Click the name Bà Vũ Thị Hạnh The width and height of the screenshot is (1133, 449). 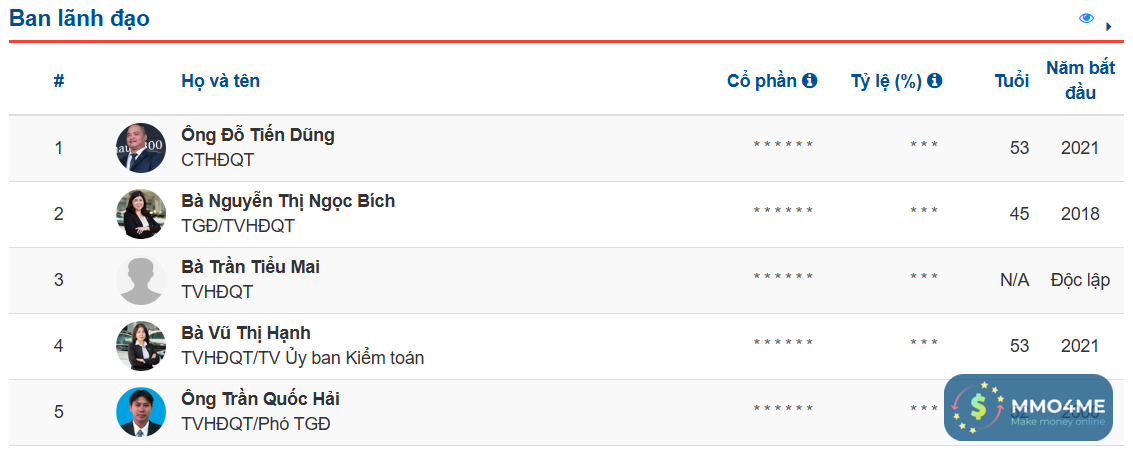(246, 333)
